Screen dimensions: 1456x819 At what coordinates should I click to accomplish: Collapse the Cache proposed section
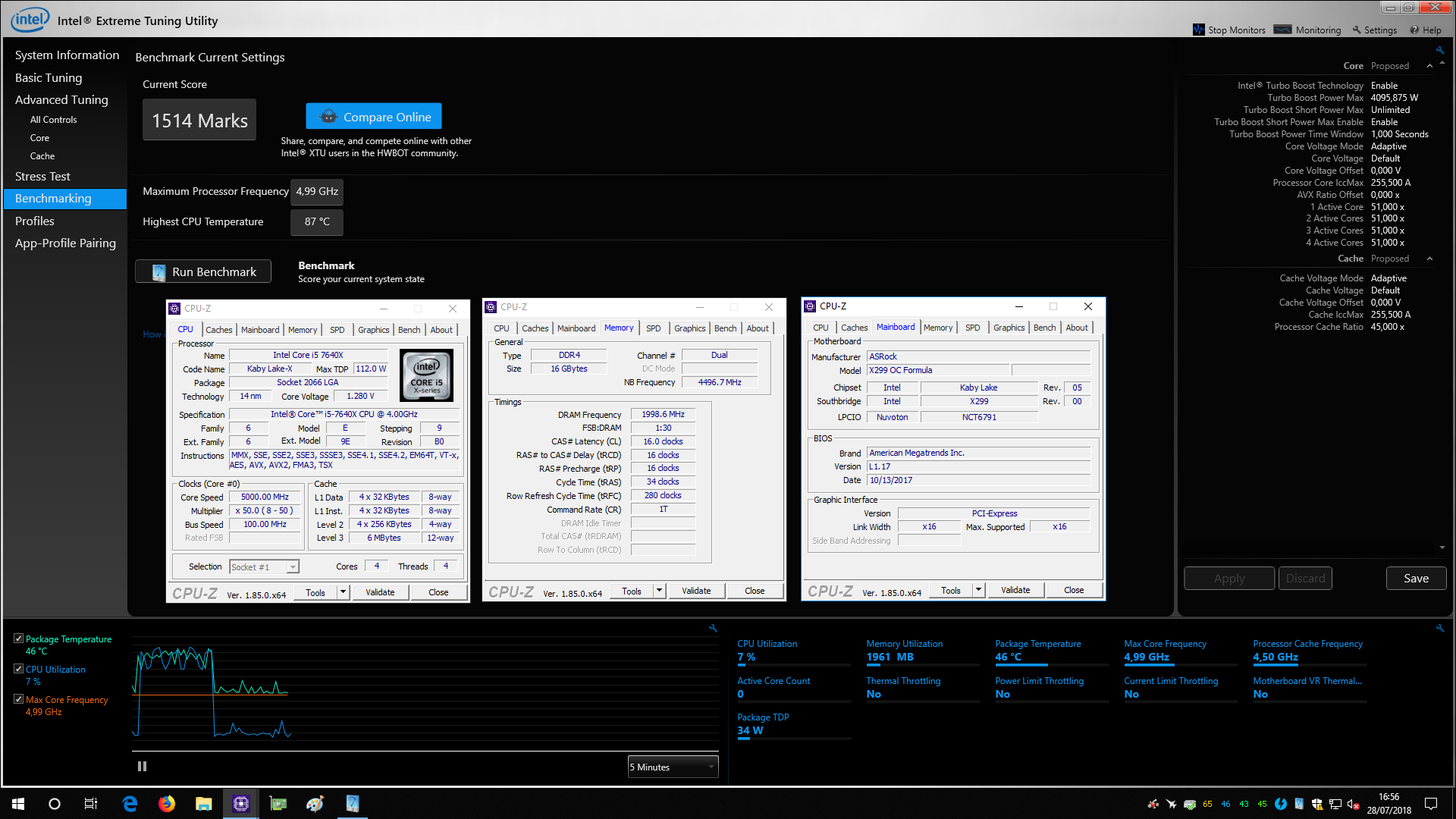pos(1429,259)
